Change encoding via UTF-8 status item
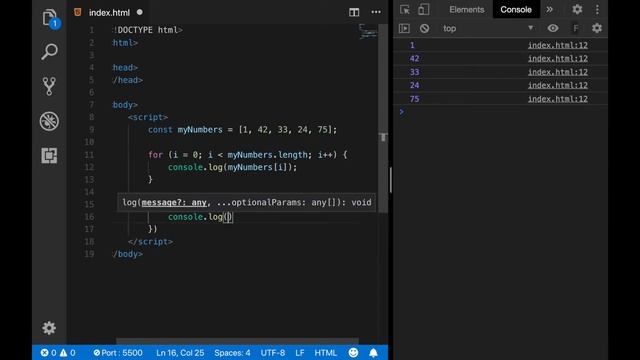 coord(273,353)
